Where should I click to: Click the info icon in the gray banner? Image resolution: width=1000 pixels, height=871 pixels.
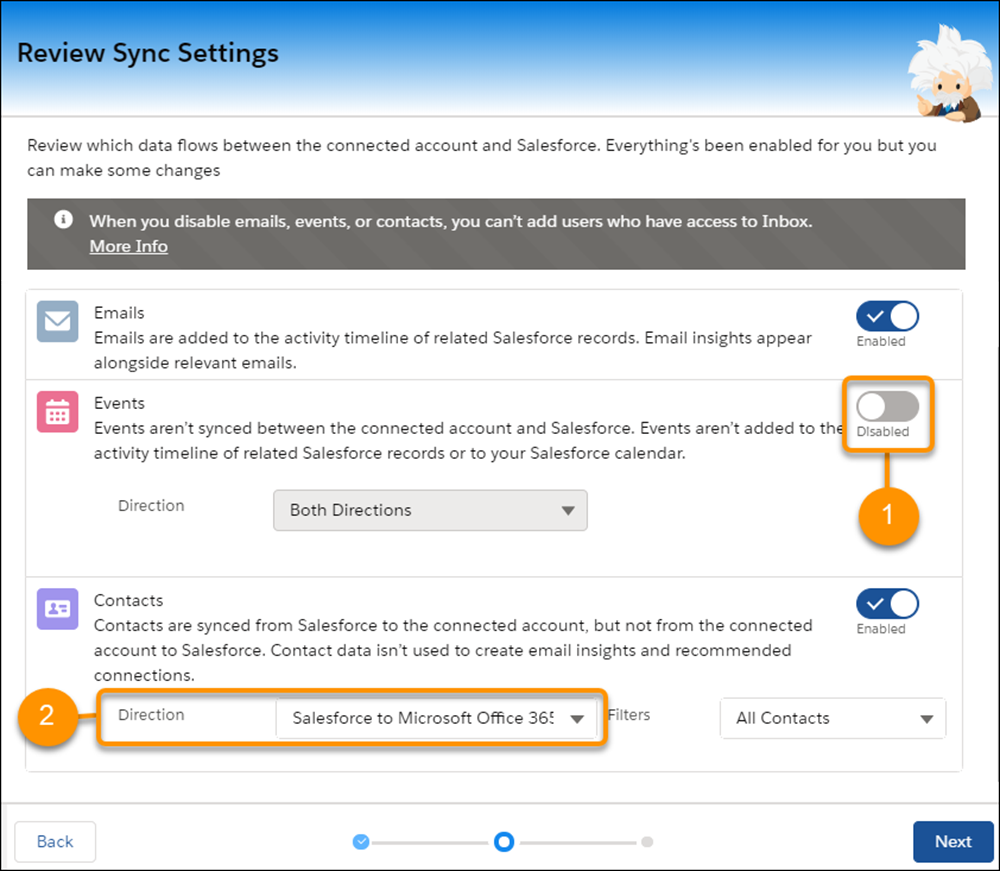(x=63, y=220)
